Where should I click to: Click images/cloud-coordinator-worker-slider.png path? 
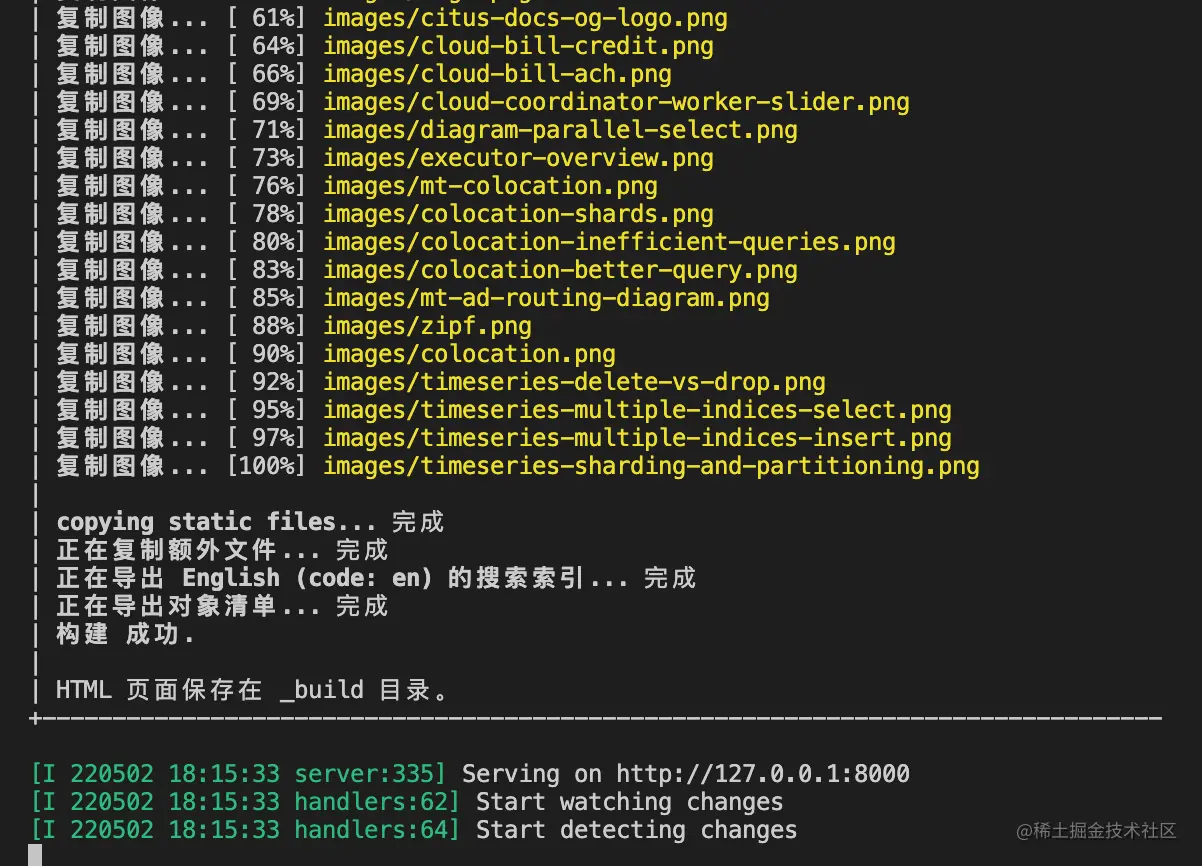616,102
